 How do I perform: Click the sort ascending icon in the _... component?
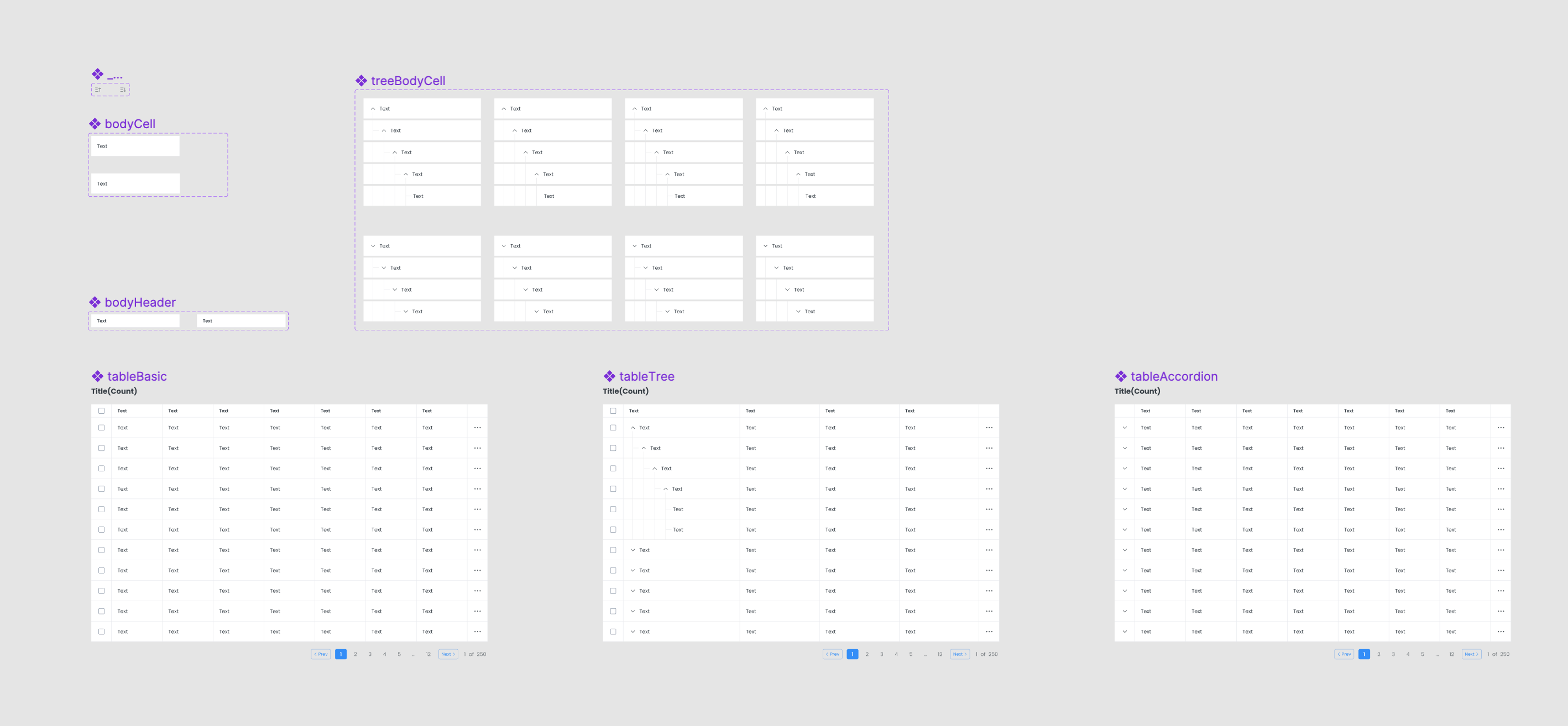click(97, 90)
